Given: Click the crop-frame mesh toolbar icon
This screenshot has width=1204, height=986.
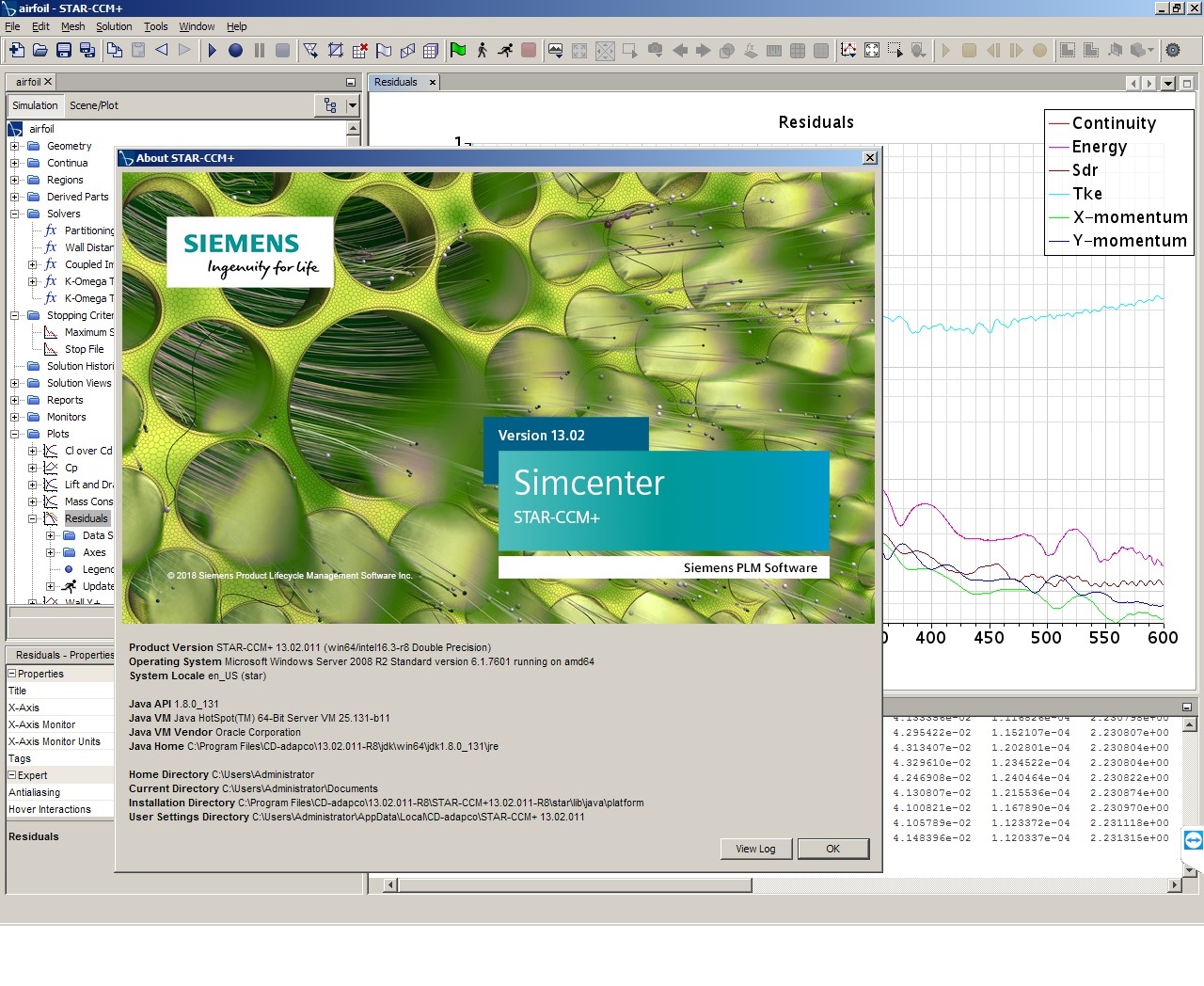Looking at the screenshot, I should click(x=336, y=50).
